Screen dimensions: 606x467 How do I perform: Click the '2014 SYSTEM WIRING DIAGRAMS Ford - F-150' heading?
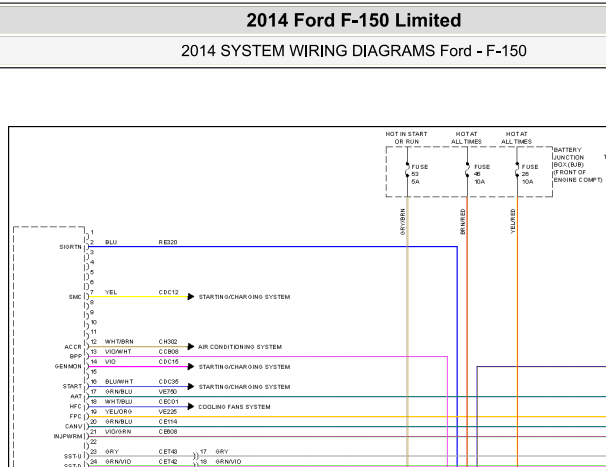point(354,51)
